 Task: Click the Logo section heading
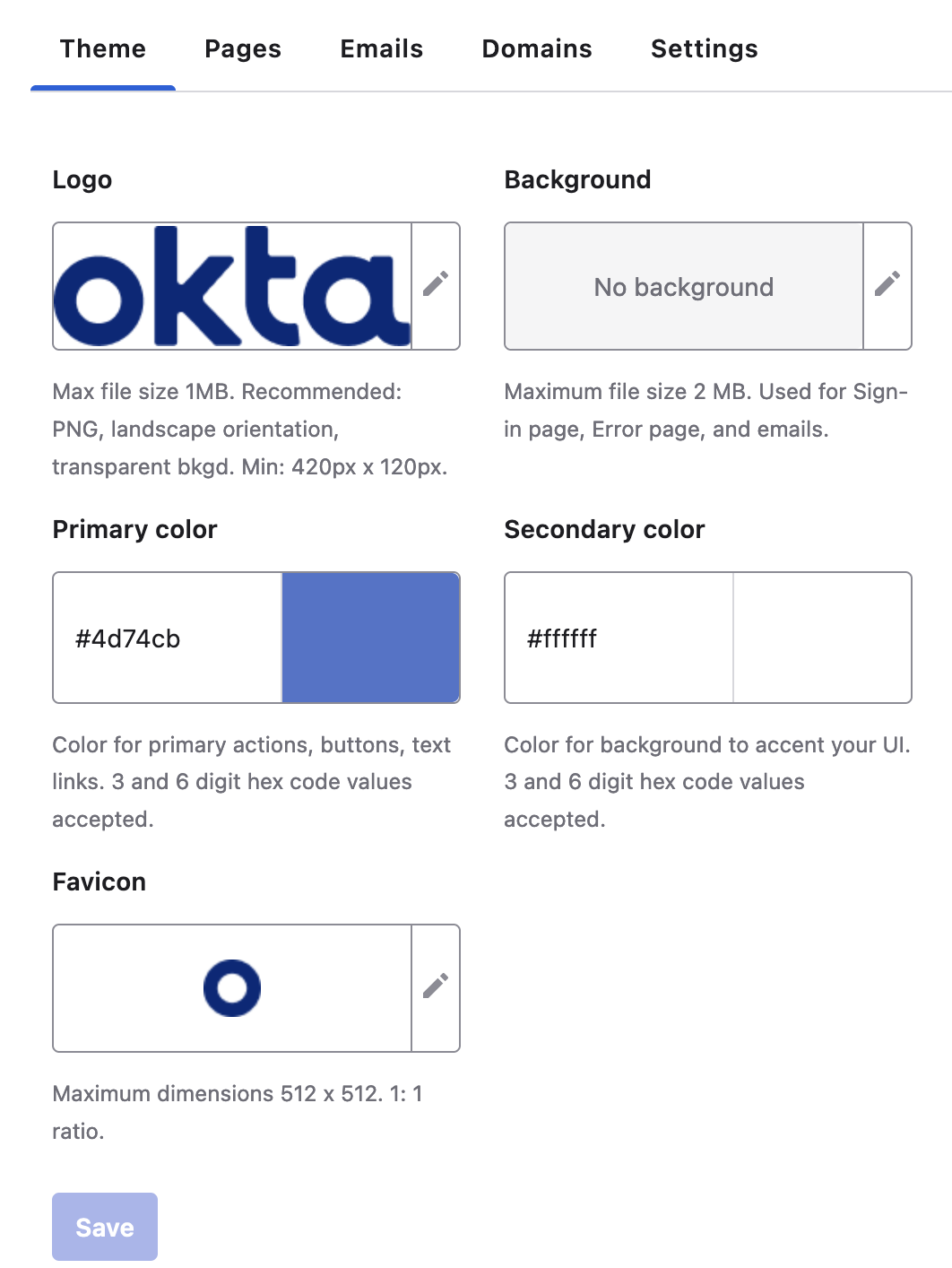(x=82, y=179)
